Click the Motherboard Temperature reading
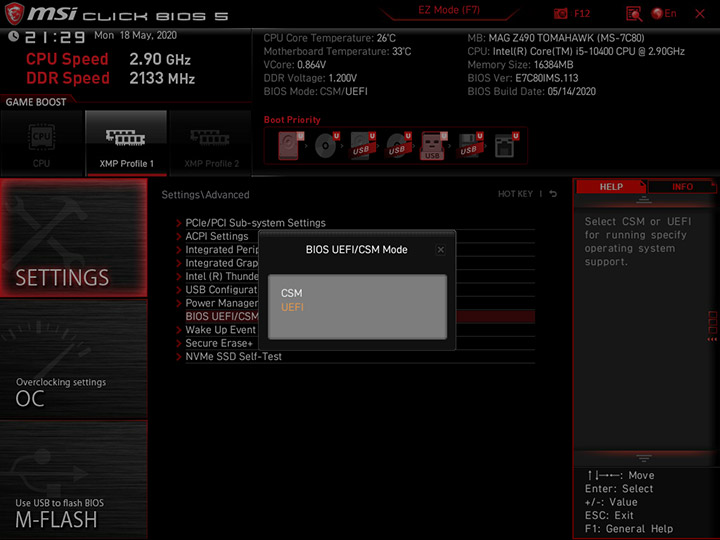The width and height of the screenshot is (720, 540). coord(337,51)
